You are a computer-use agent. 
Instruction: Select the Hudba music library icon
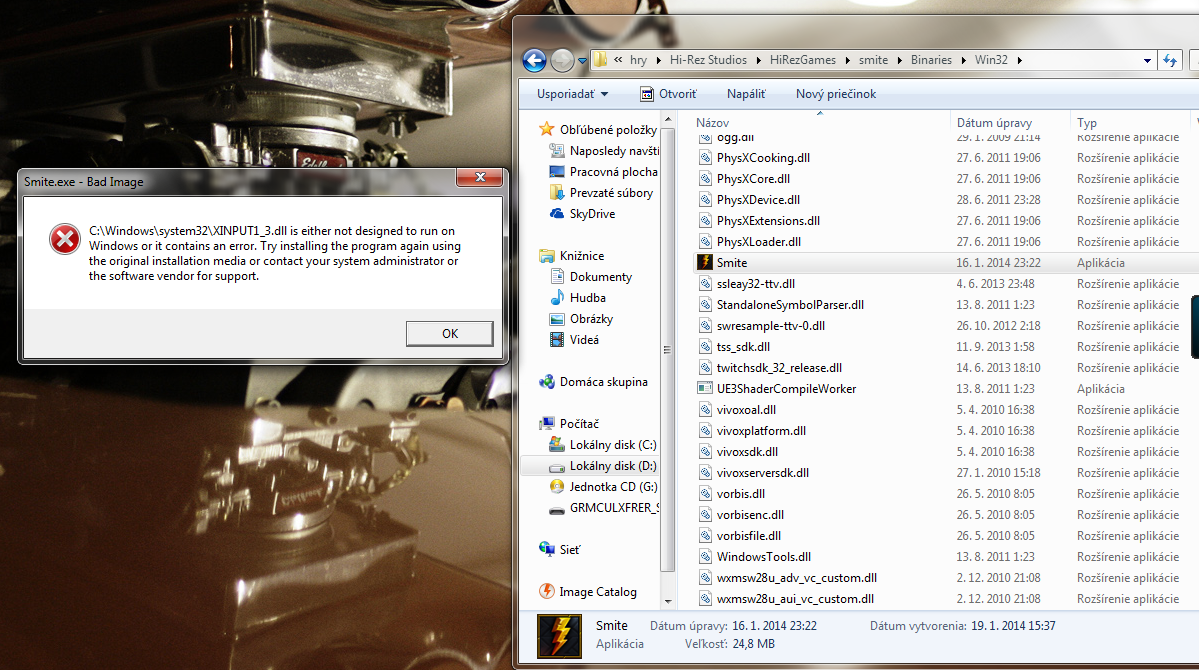pyautogui.click(x=558, y=298)
